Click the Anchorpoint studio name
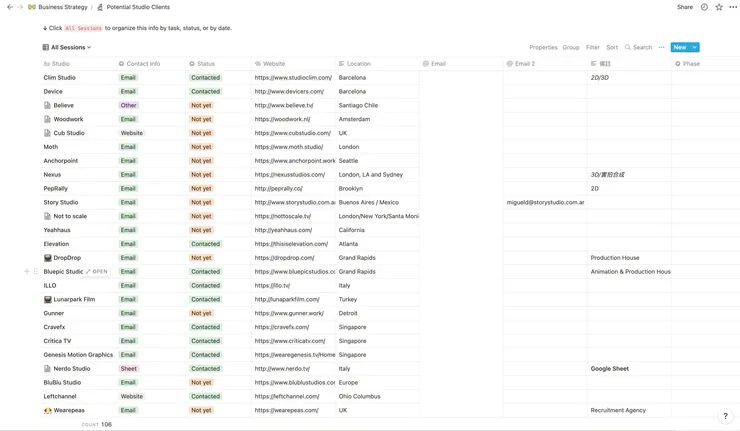The height and width of the screenshot is (431, 740). coord(61,161)
